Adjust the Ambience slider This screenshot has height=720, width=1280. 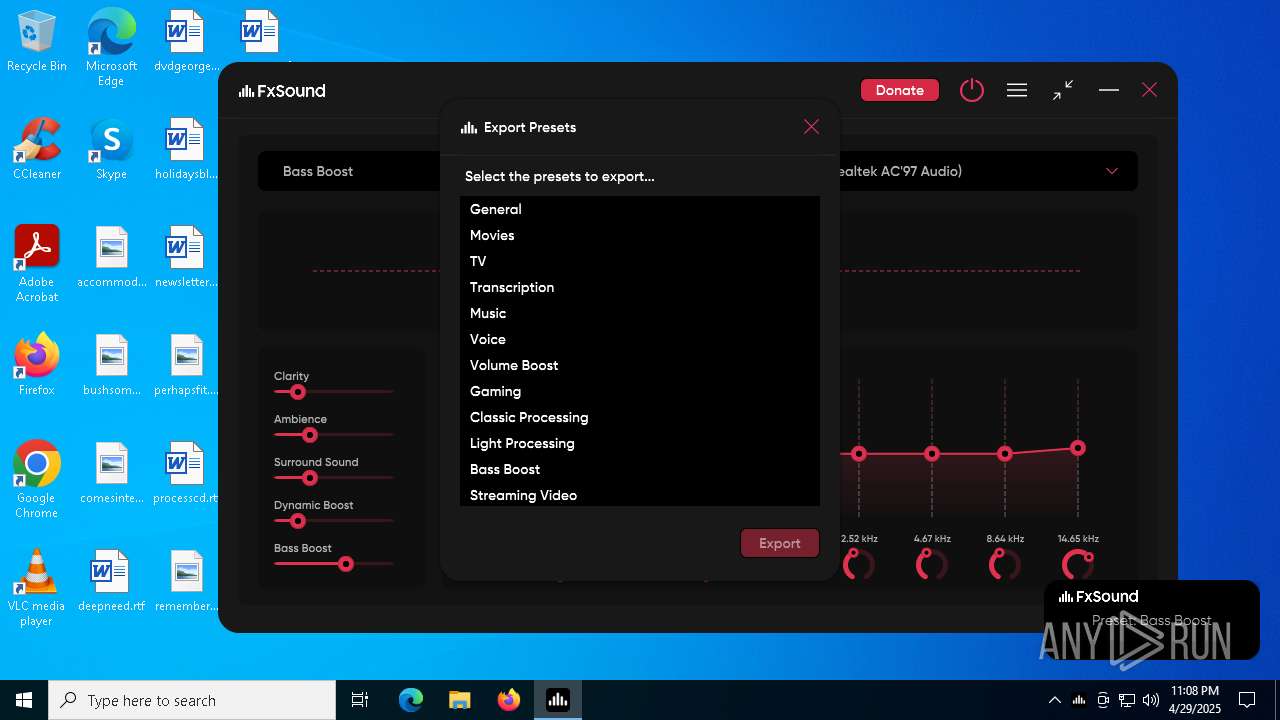point(310,435)
